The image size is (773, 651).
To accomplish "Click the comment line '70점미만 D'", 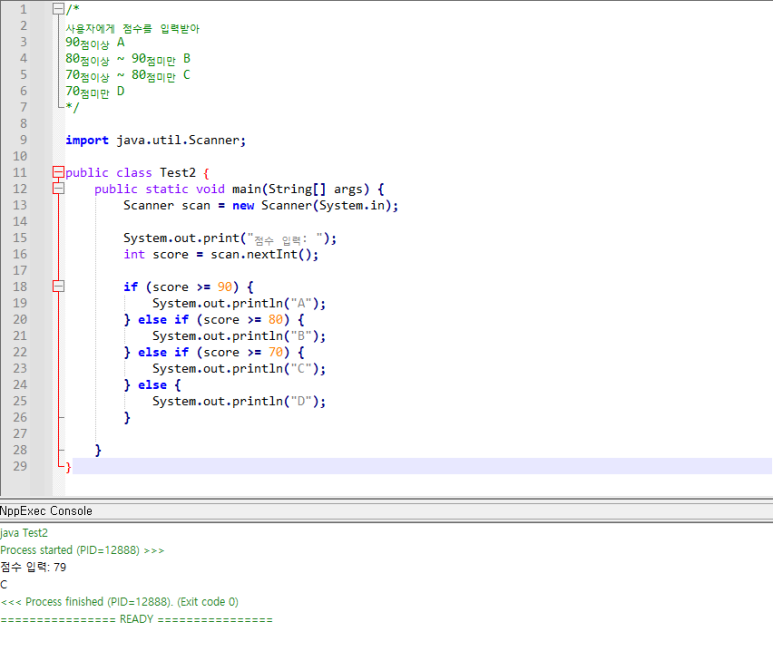I will coord(95,92).
